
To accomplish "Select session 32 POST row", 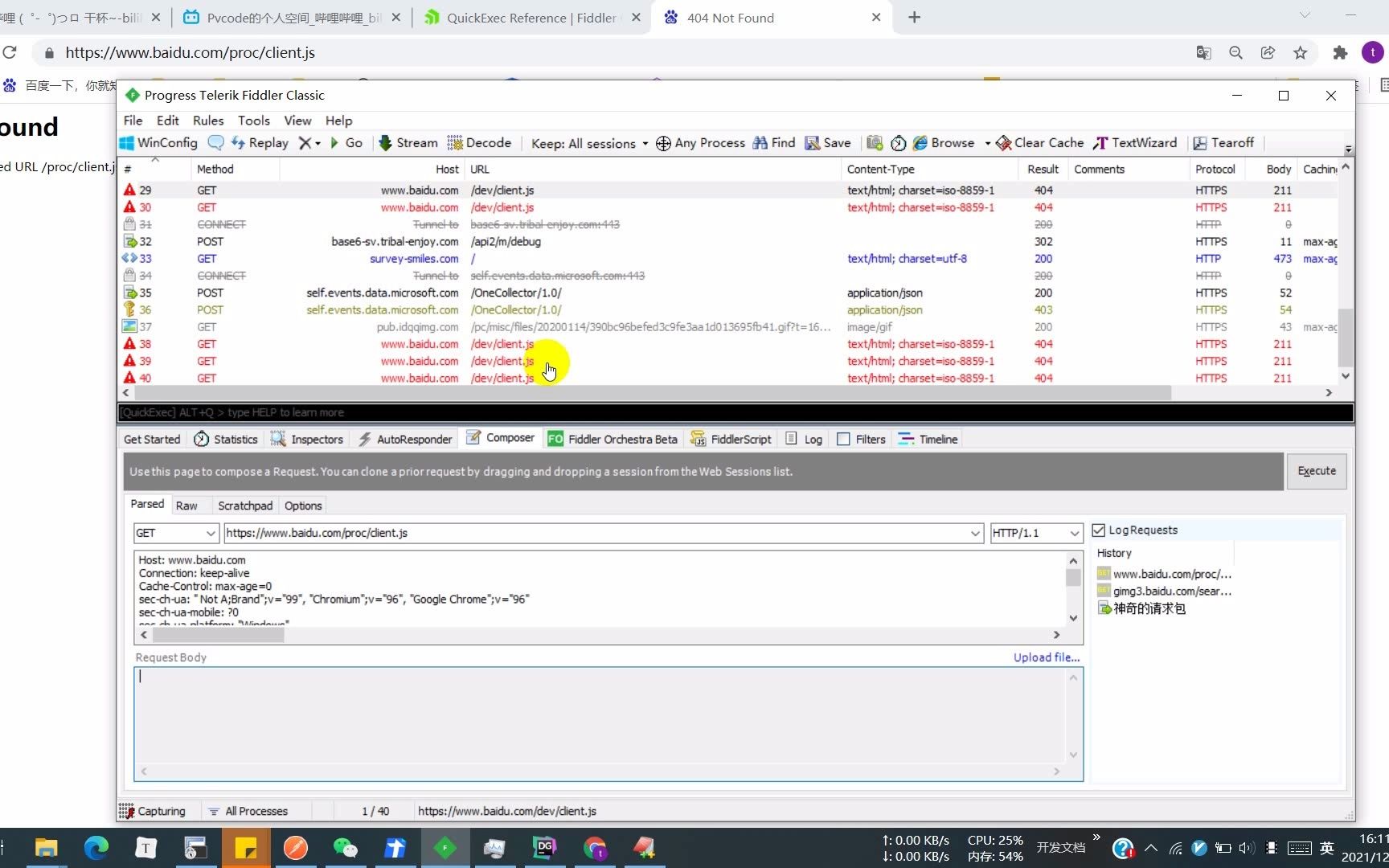I will (x=727, y=241).
